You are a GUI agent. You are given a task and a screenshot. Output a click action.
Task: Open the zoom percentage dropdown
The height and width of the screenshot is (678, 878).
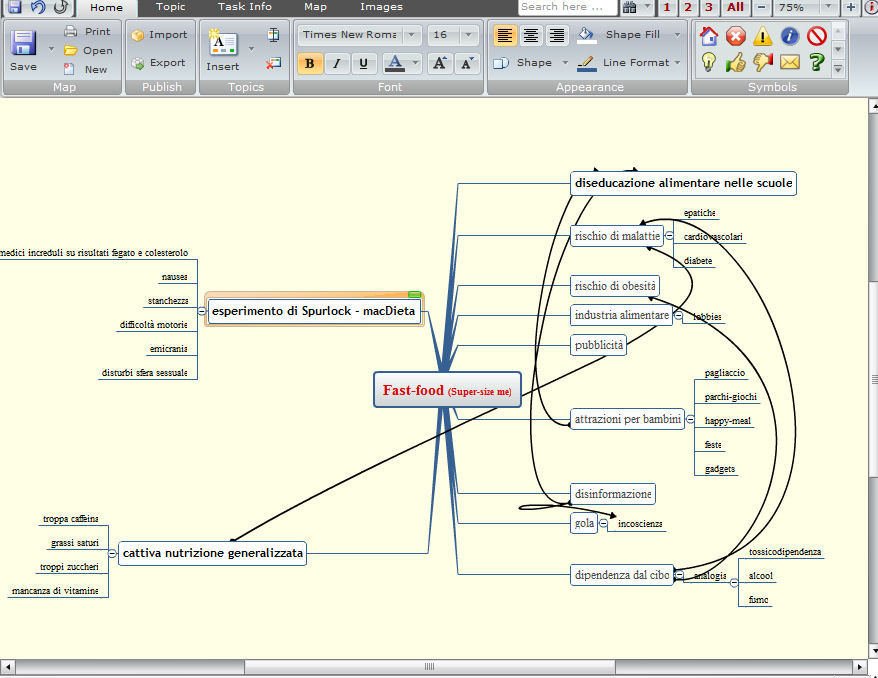click(x=828, y=7)
